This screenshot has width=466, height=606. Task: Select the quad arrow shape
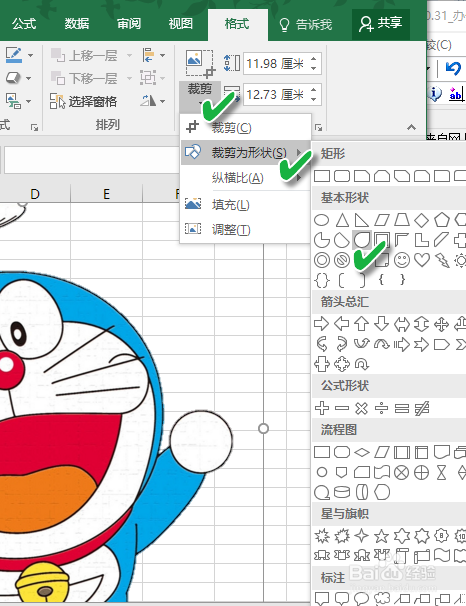click(x=442, y=324)
